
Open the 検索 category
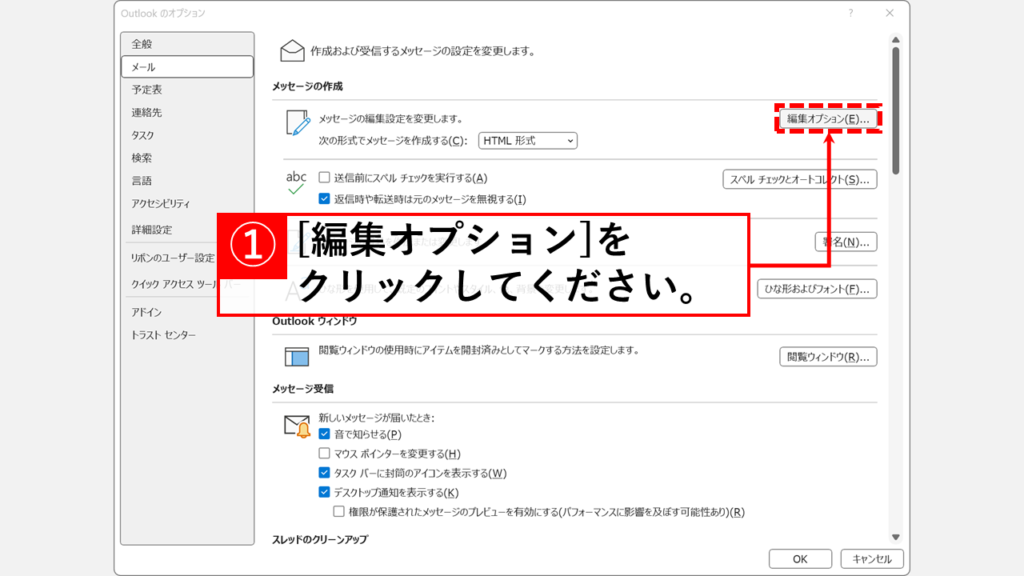coord(187,157)
